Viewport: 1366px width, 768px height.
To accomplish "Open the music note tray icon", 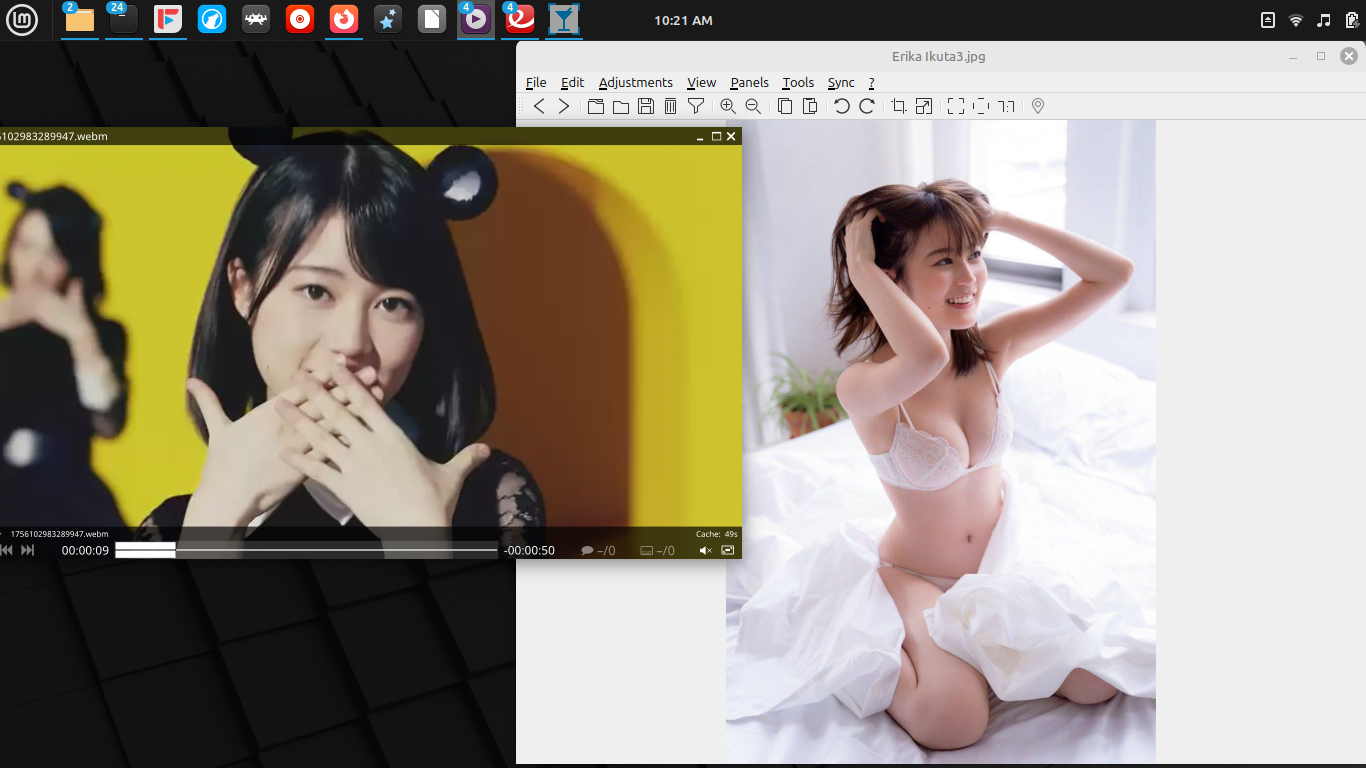I will point(1324,20).
